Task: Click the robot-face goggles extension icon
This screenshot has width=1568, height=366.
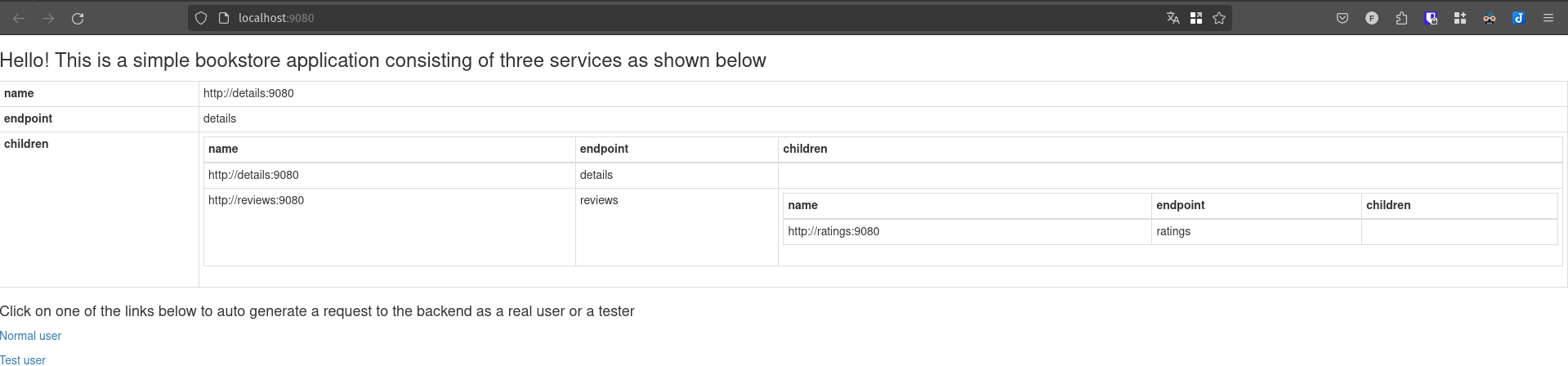Action: pos(1490,18)
